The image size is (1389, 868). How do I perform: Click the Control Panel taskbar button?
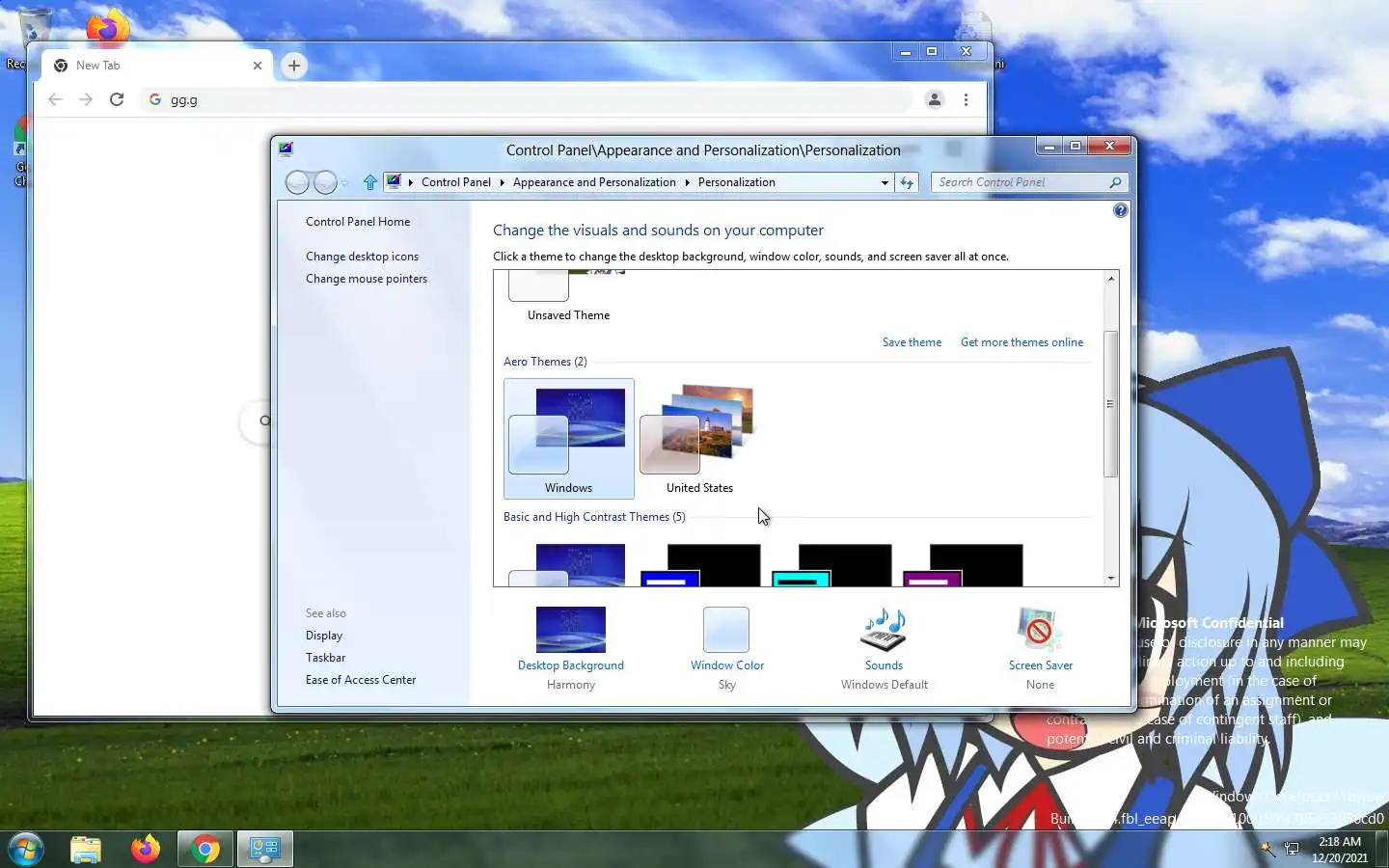pyautogui.click(x=264, y=849)
